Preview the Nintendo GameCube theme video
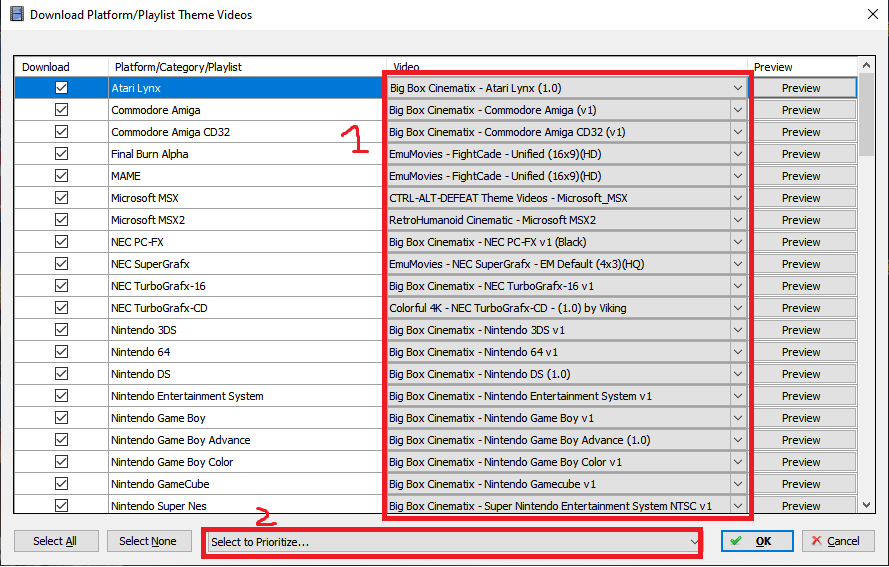The height and width of the screenshot is (567, 889). click(x=801, y=484)
